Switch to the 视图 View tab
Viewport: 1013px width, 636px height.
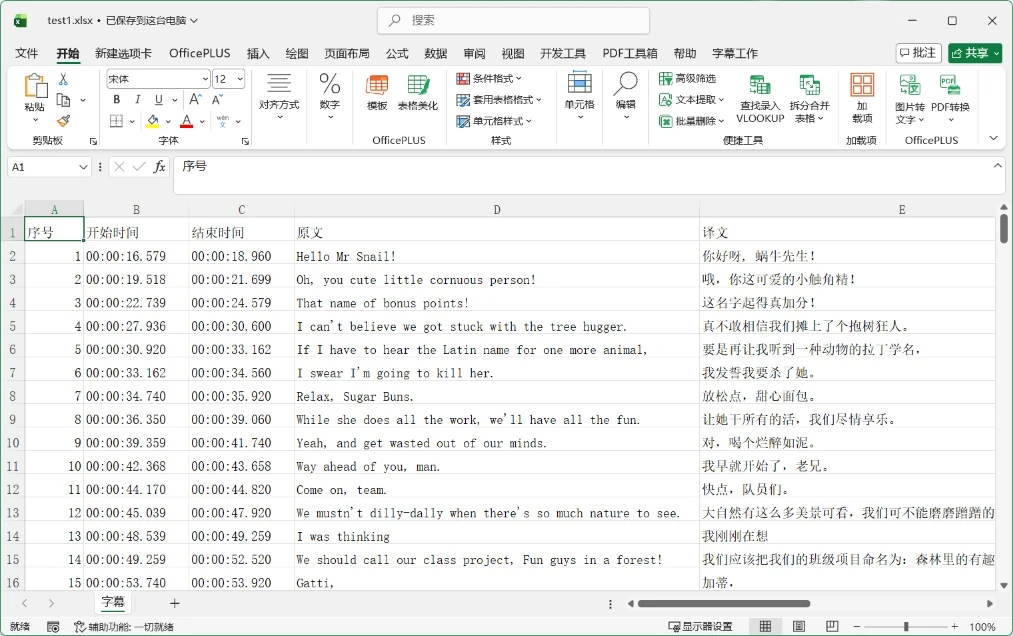pos(513,53)
